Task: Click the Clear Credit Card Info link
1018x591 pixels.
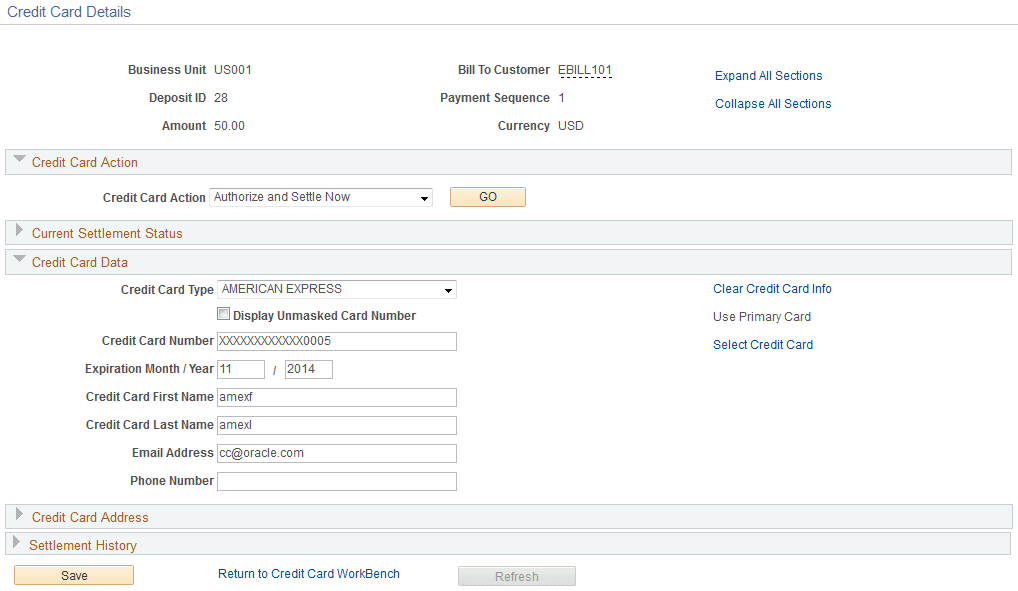Action: pos(772,288)
